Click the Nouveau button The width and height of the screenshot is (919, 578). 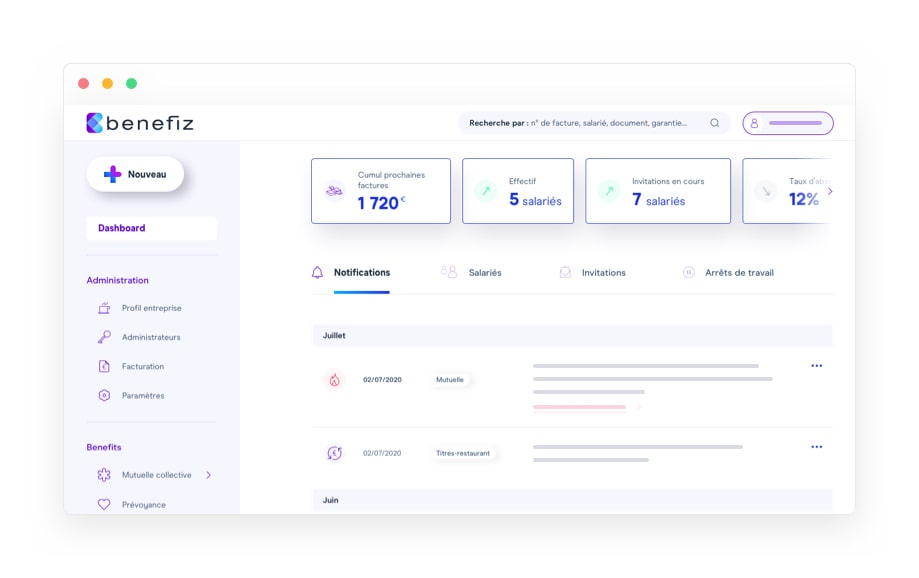(x=135, y=173)
